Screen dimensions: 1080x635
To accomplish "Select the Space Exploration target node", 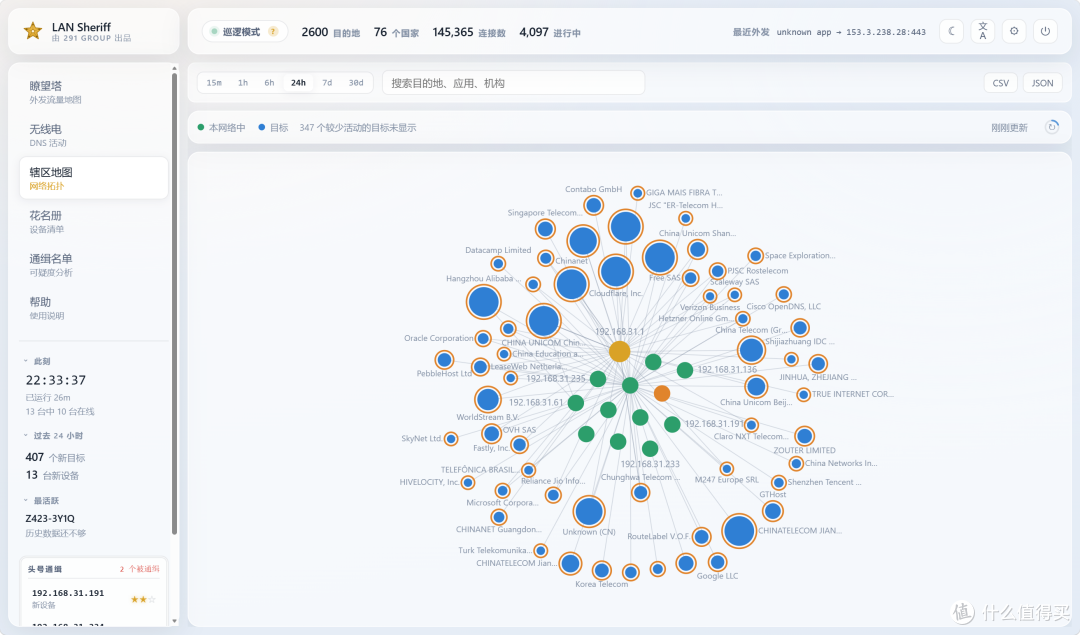I will pyautogui.click(x=756, y=256).
